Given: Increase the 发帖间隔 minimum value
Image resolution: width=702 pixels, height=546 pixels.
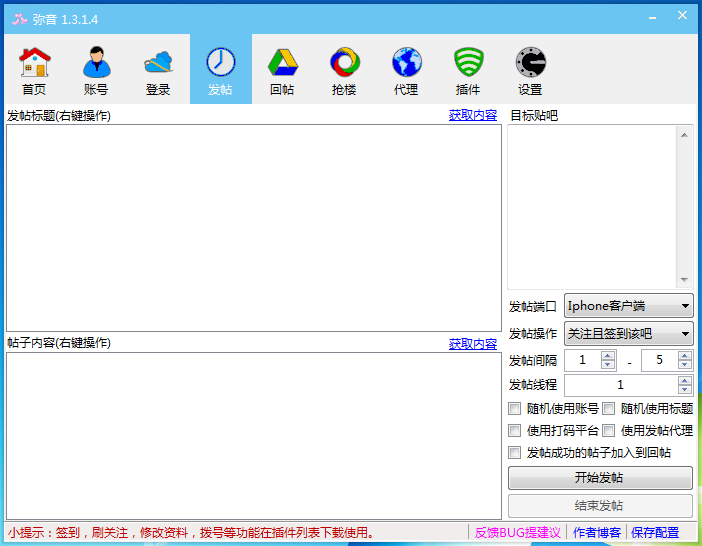Looking at the screenshot, I should 608,356.
